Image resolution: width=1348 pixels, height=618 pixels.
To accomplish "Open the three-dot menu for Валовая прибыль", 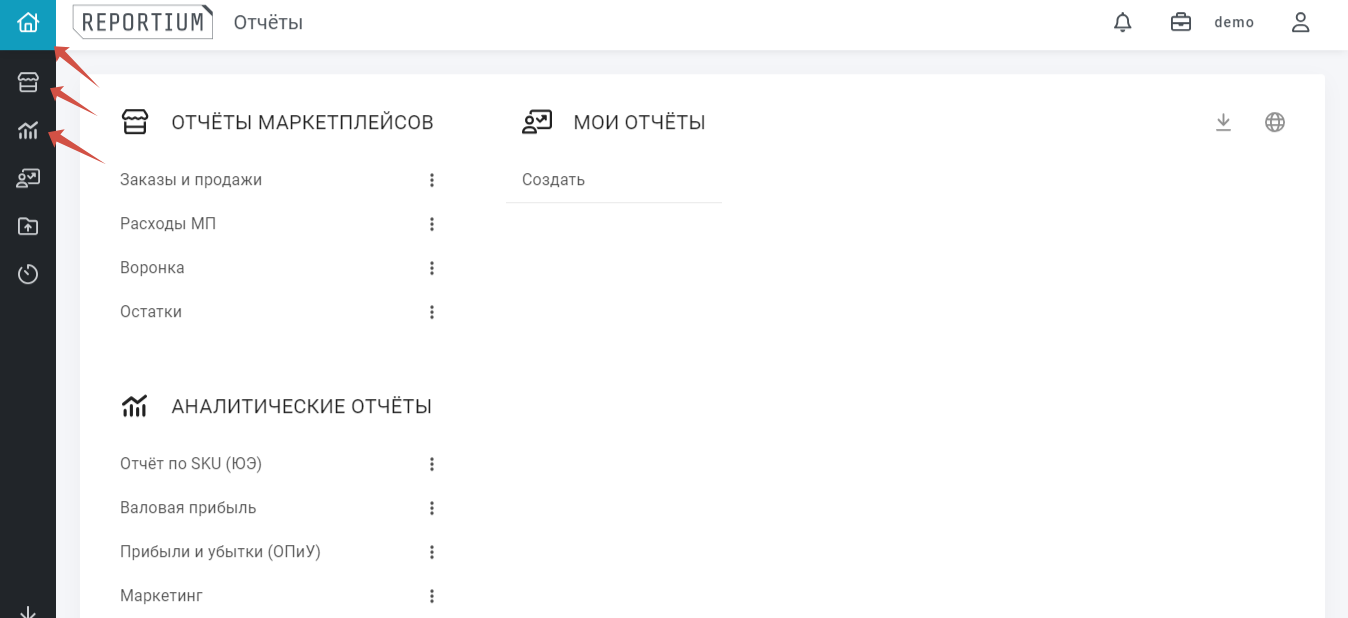I will click(432, 508).
